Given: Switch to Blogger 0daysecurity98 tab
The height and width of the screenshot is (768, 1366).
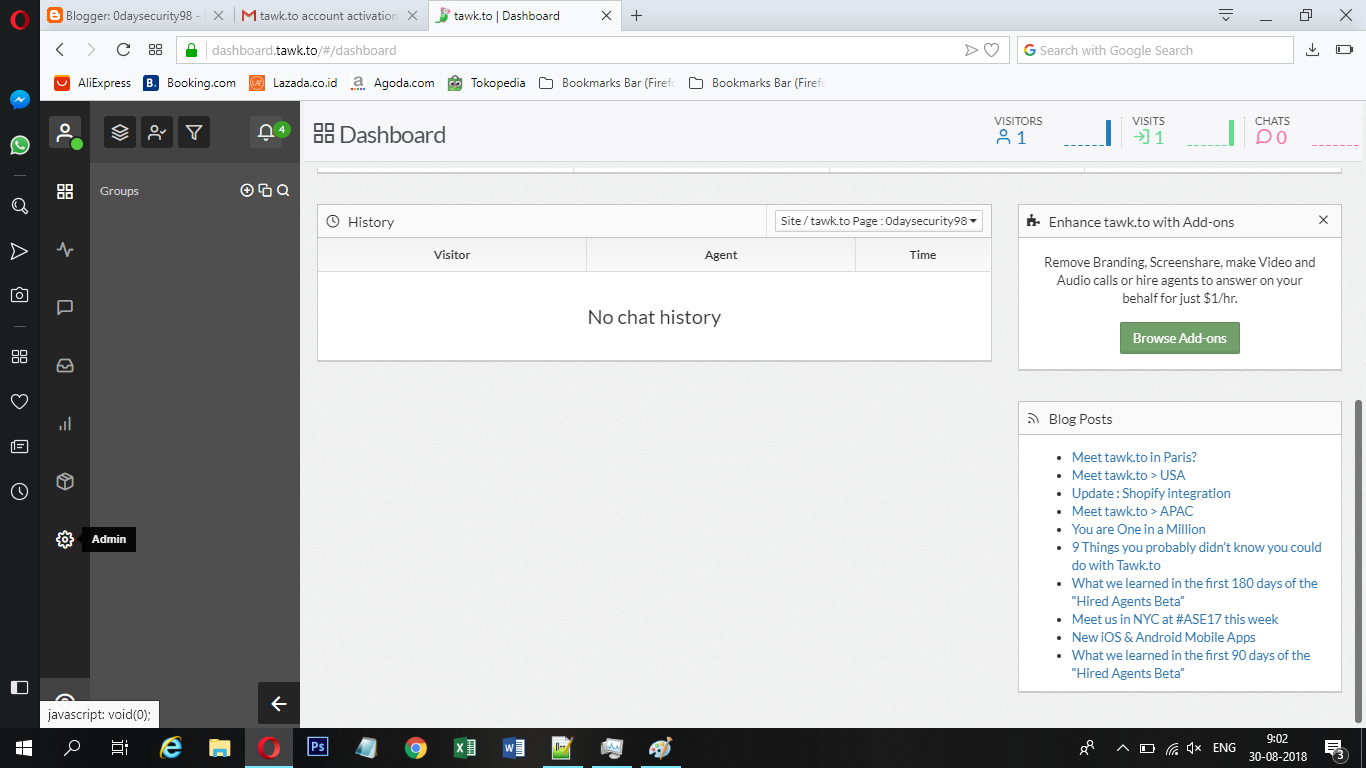Looking at the screenshot, I should [135, 16].
